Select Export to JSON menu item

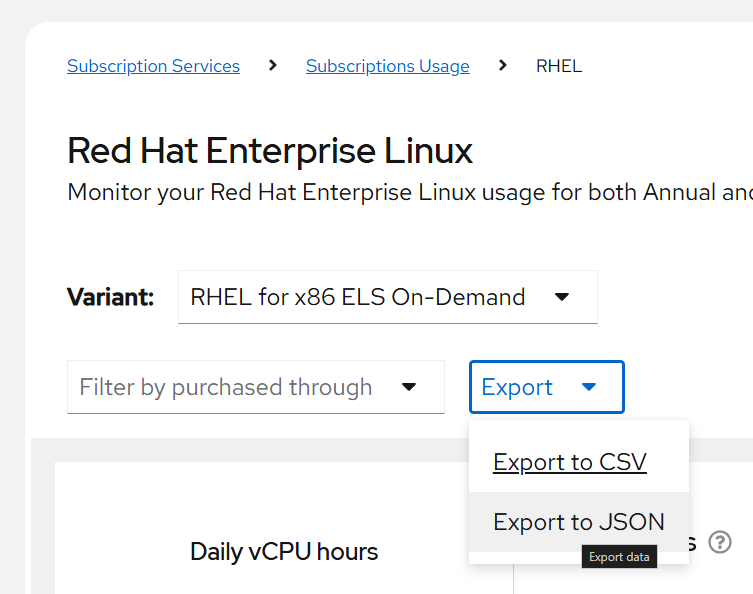click(x=578, y=522)
